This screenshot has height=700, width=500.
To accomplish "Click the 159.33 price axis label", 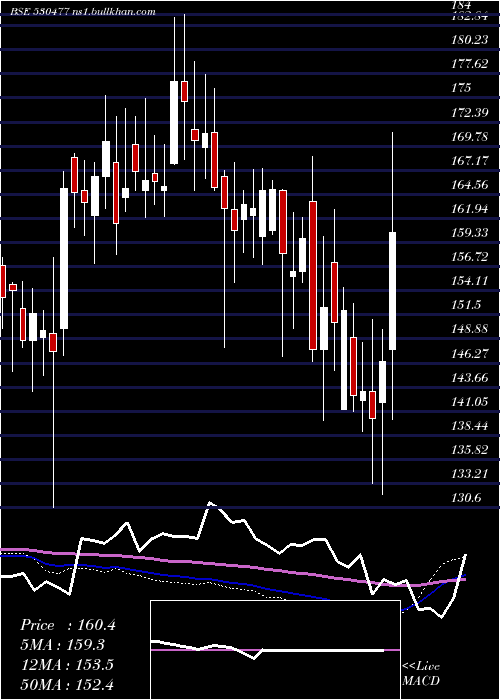I will coord(469,233).
